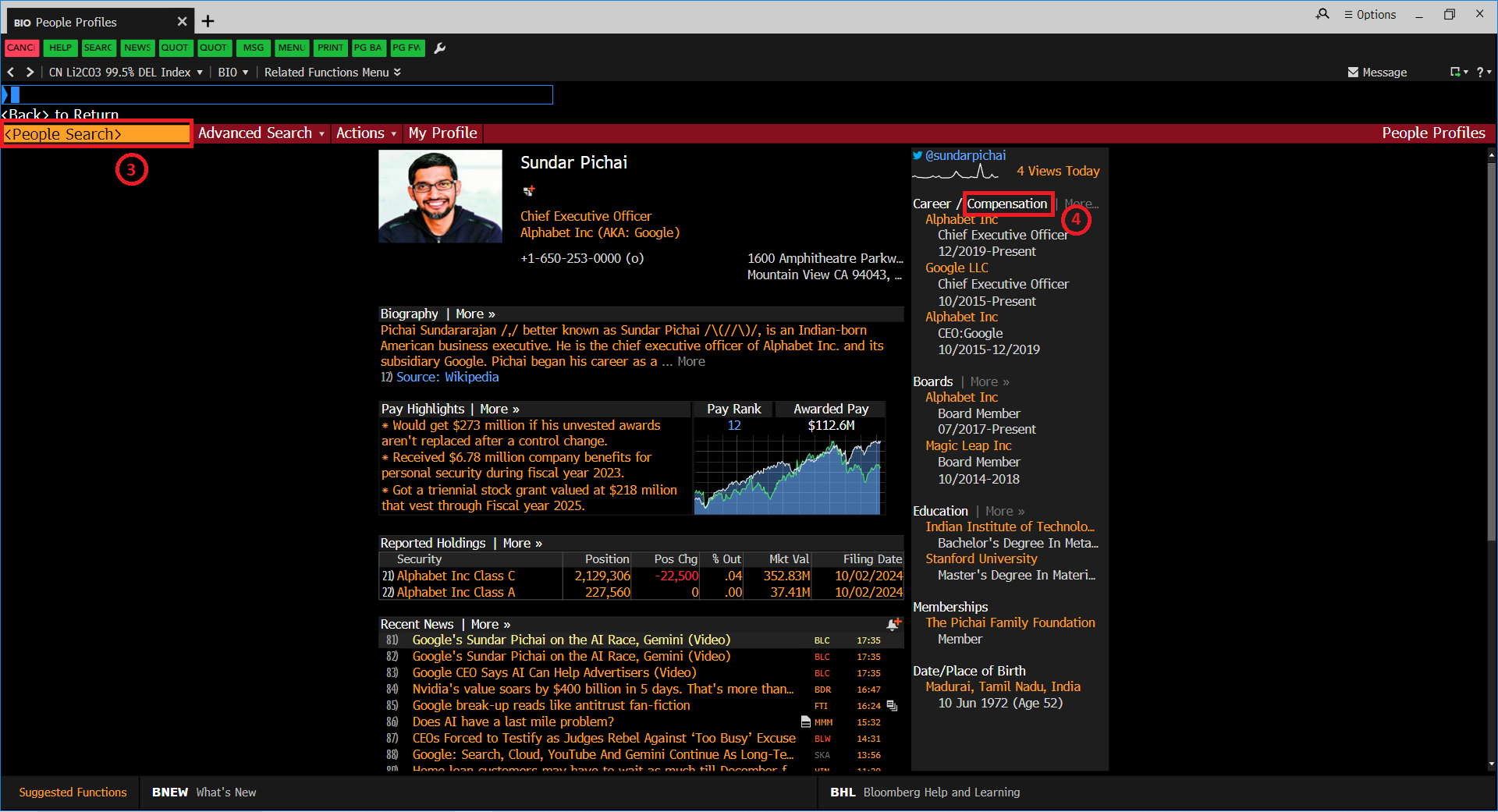Click the green MSG key
This screenshot has height=812, width=1498.
click(x=253, y=48)
